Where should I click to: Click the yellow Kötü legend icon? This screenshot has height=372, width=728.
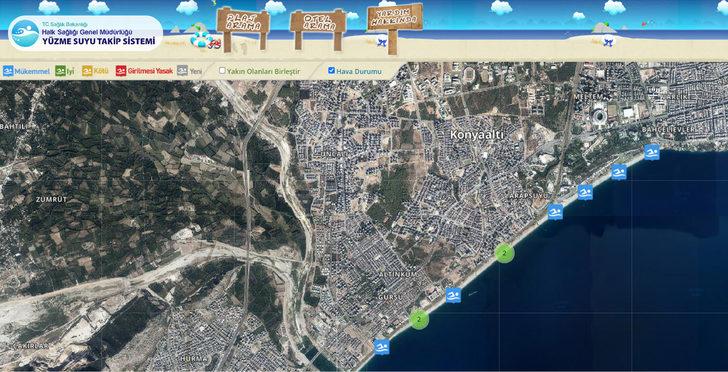87,71
